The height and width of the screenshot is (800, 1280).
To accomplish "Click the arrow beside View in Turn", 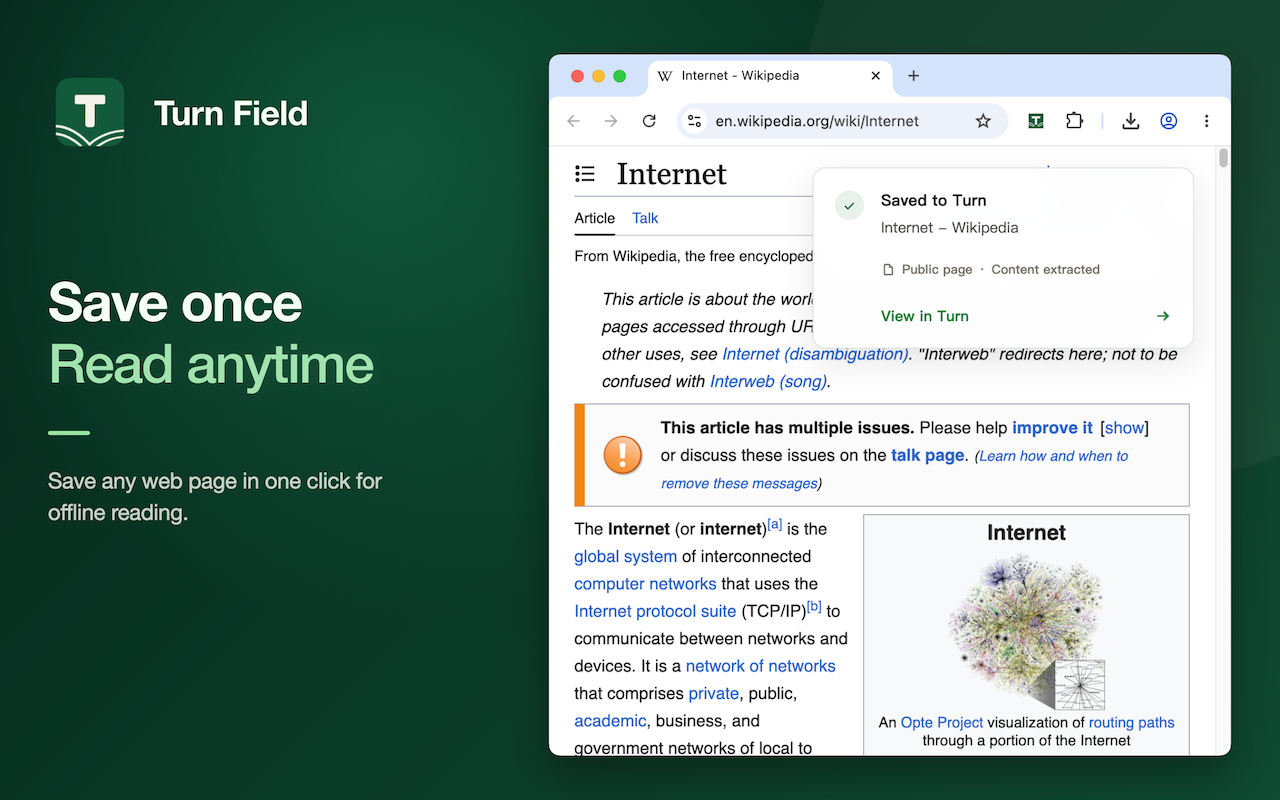I will point(1163,316).
